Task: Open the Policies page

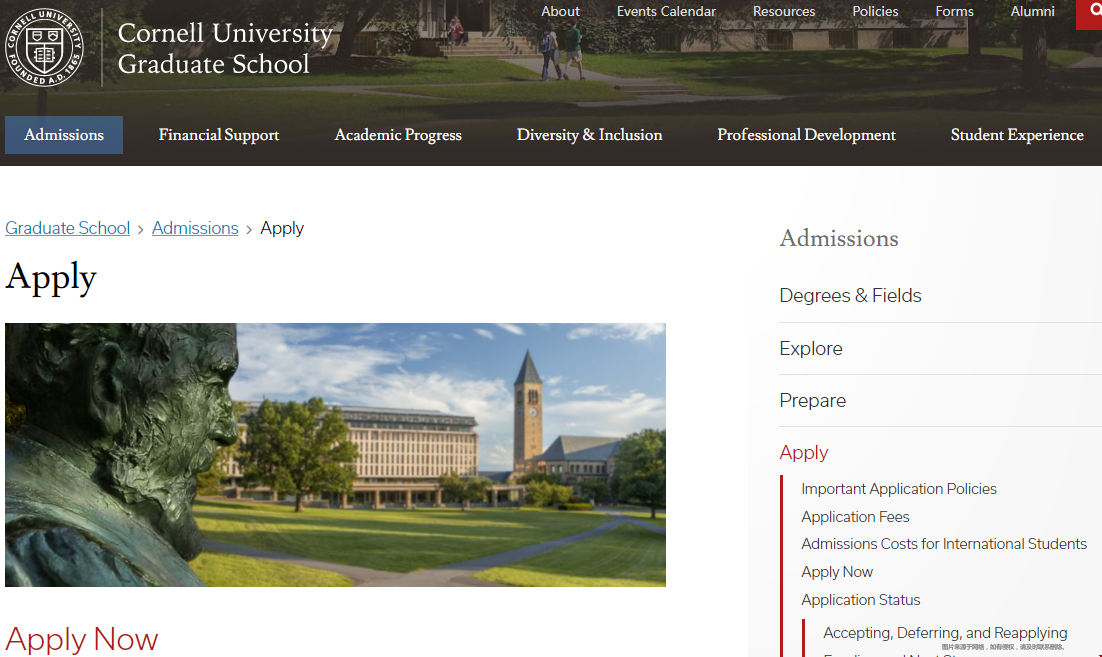Action: pos(875,11)
